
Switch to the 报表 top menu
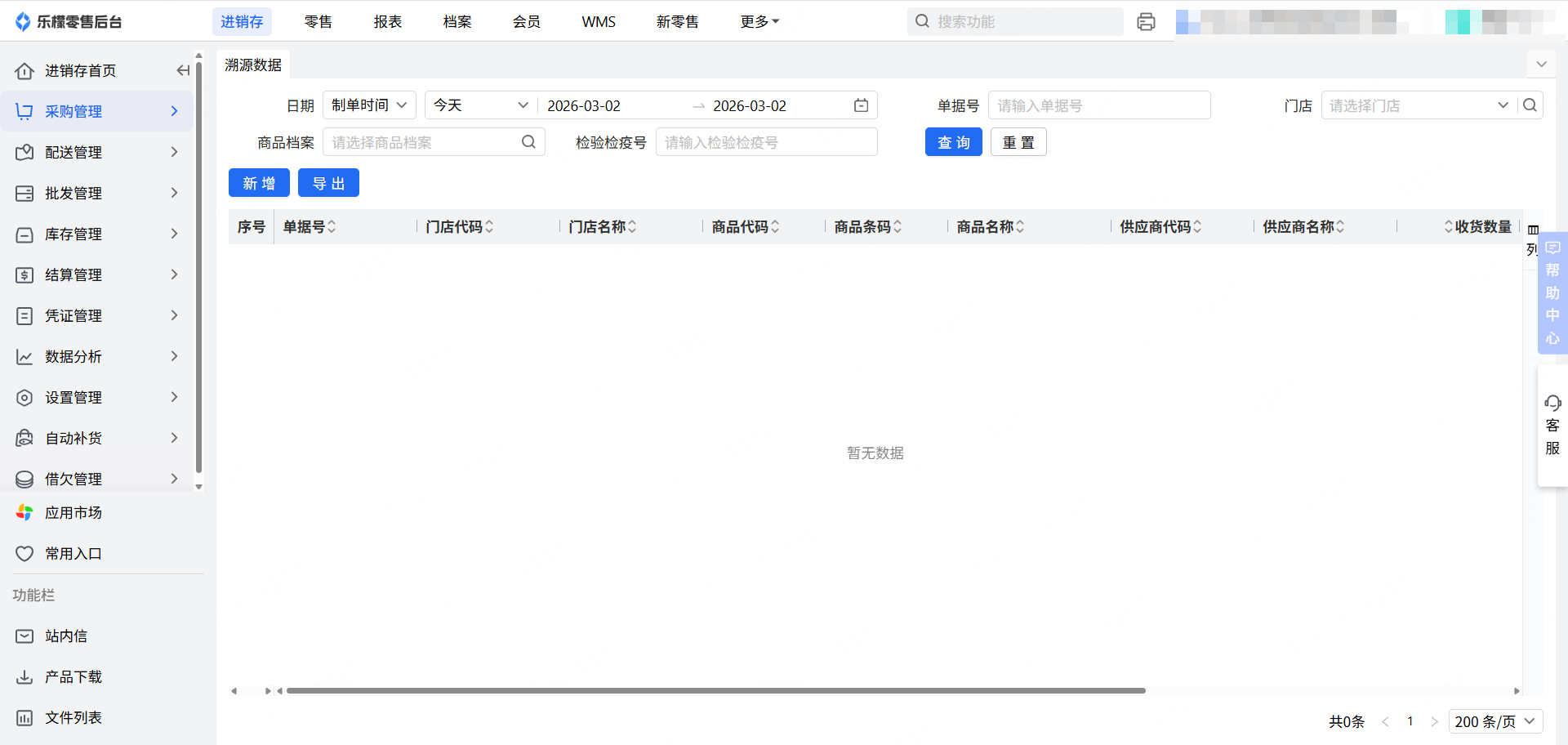(x=387, y=22)
